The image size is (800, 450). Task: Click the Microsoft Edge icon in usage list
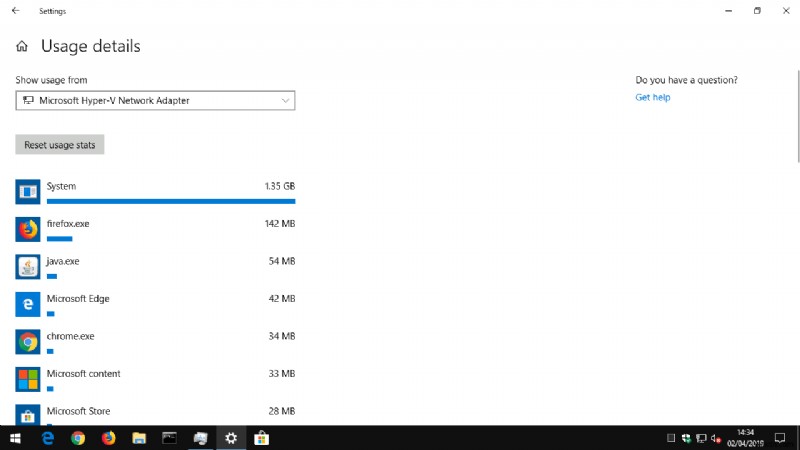click(28, 304)
